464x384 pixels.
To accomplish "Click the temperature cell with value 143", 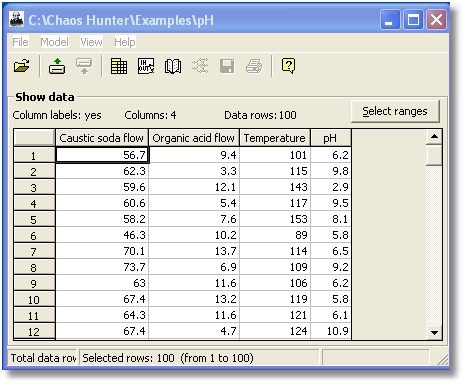I will (275, 187).
